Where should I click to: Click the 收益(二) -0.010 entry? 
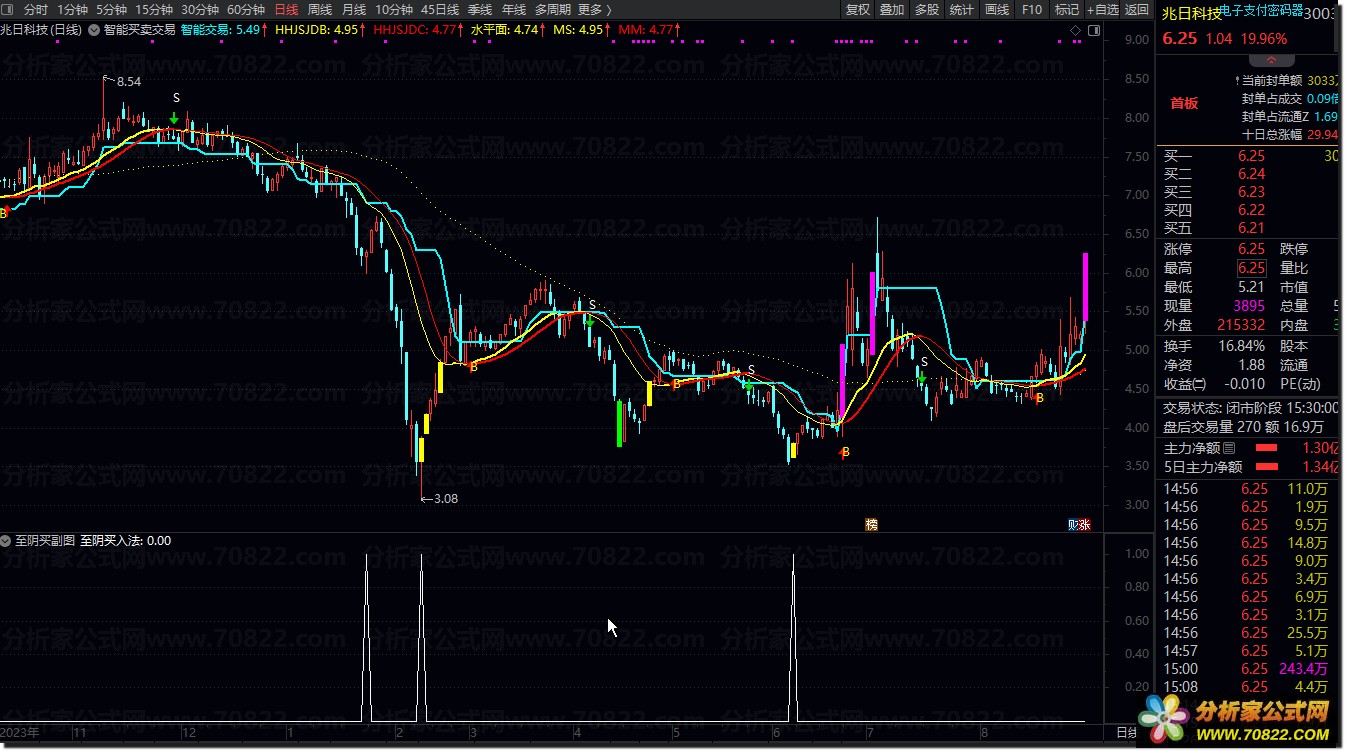1215,384
